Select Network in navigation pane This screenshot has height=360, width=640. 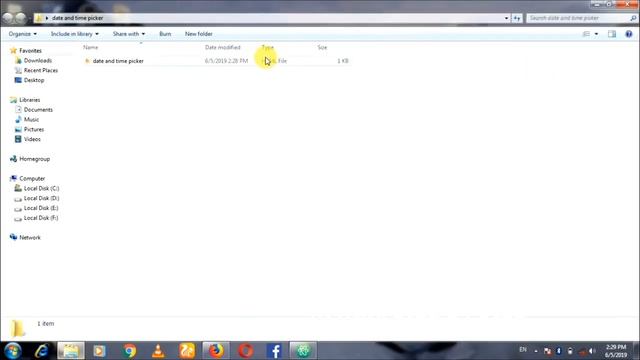click(30, 238)
